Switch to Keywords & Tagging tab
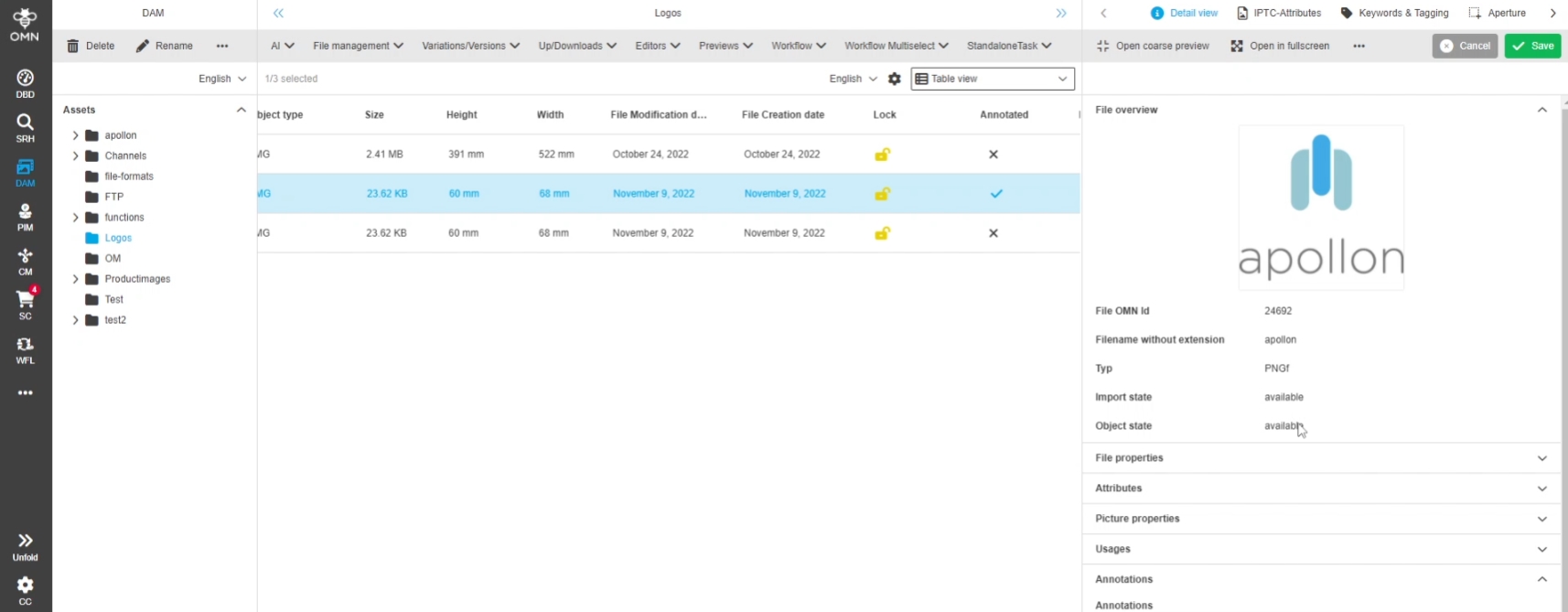This screenshot has height=612, width=1568. [1394, 13]
